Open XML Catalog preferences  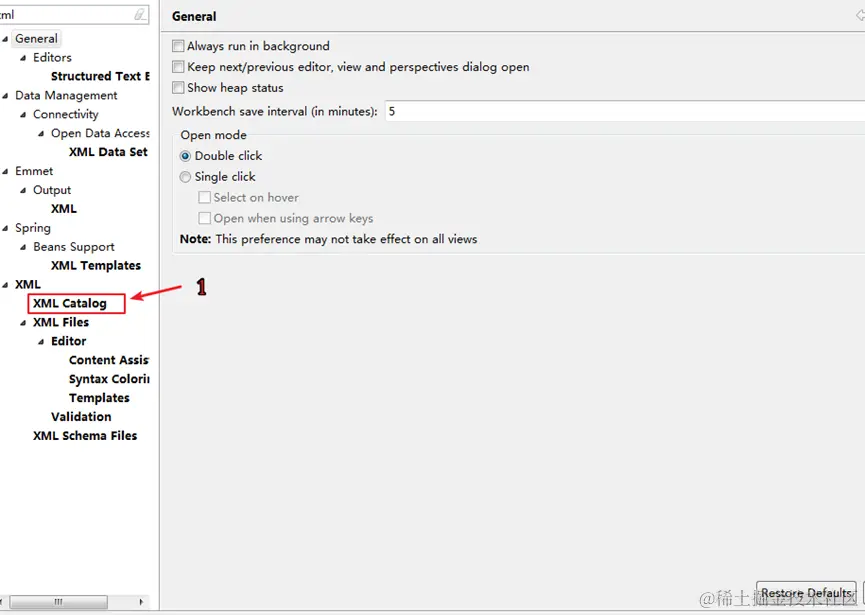70,303
